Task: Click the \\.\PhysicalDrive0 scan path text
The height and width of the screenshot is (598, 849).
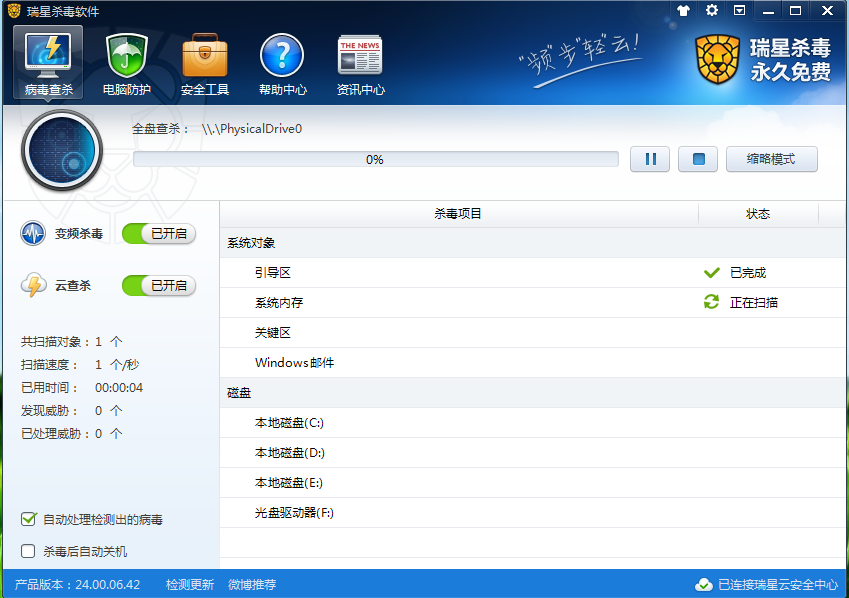Action: (252, 129)
